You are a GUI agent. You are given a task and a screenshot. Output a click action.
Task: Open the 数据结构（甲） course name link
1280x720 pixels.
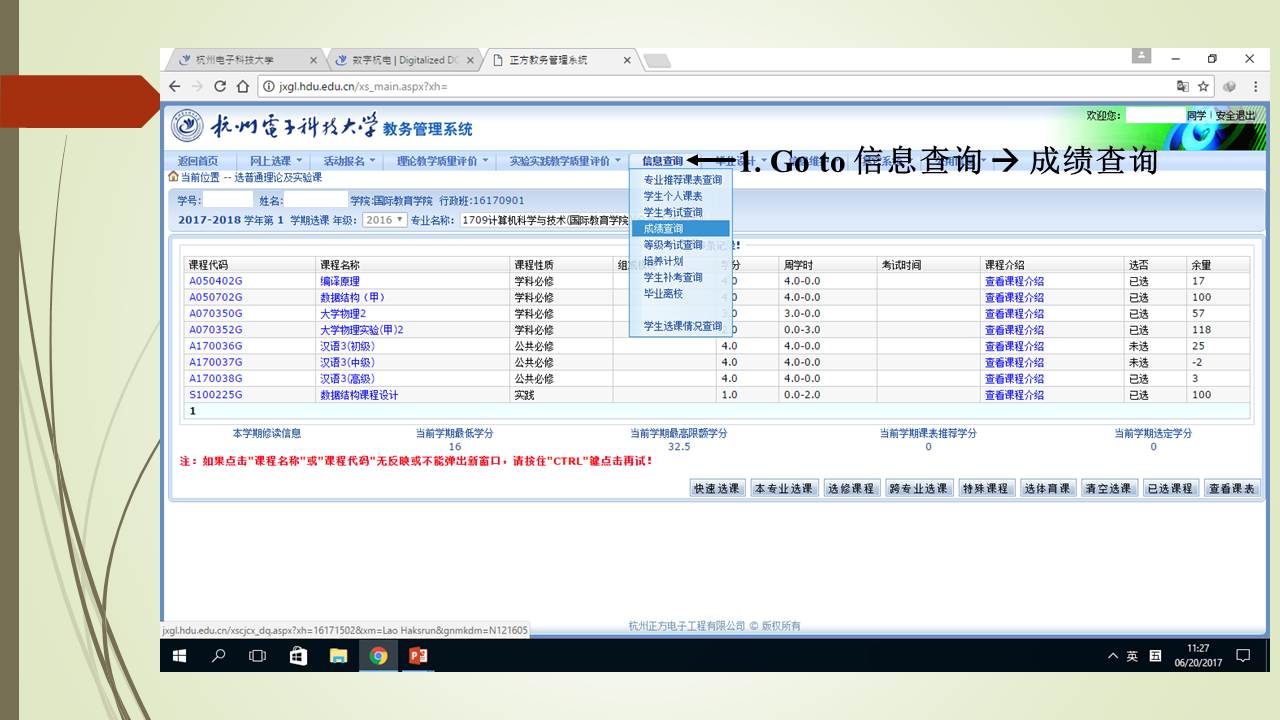[352, 297]
